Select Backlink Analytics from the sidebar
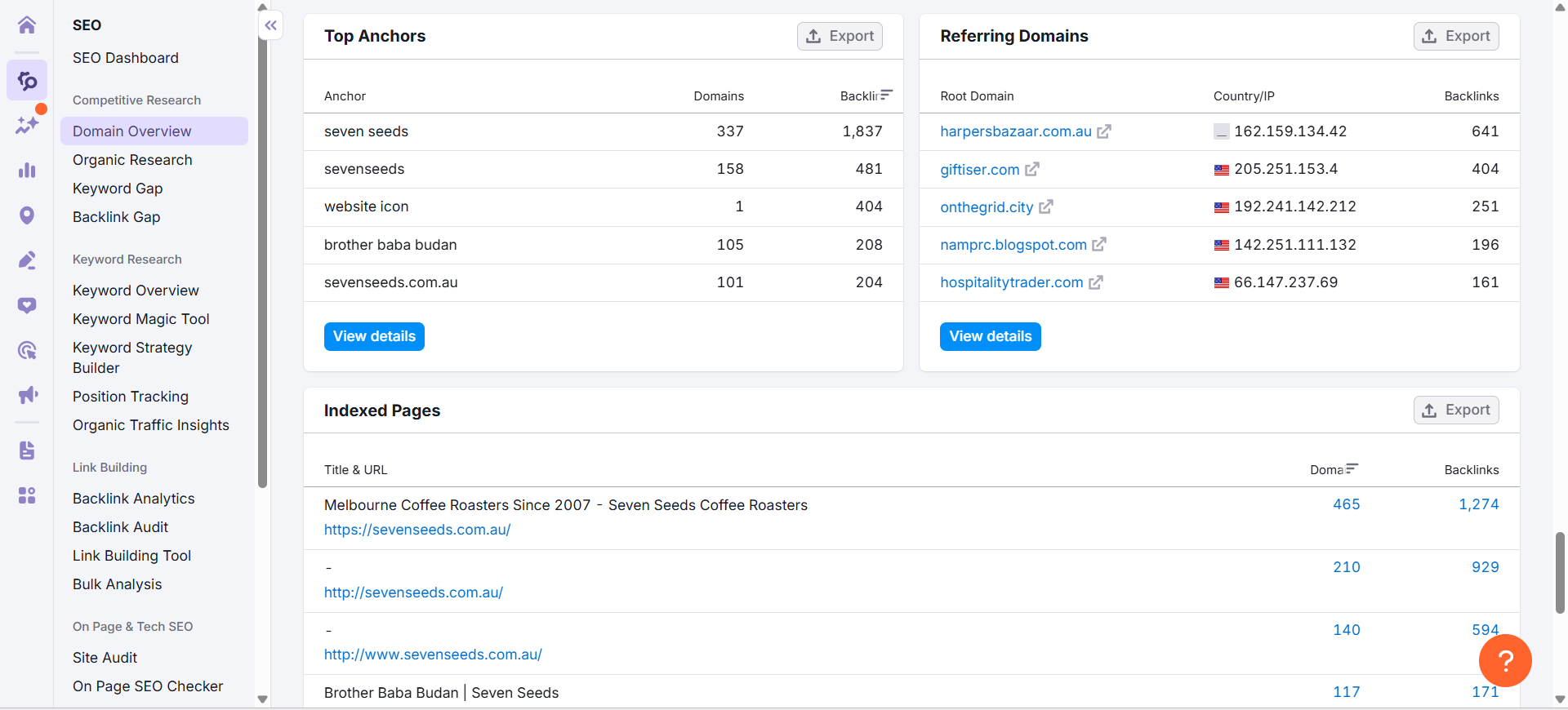 pyautogui.click(x=133, y=499)
